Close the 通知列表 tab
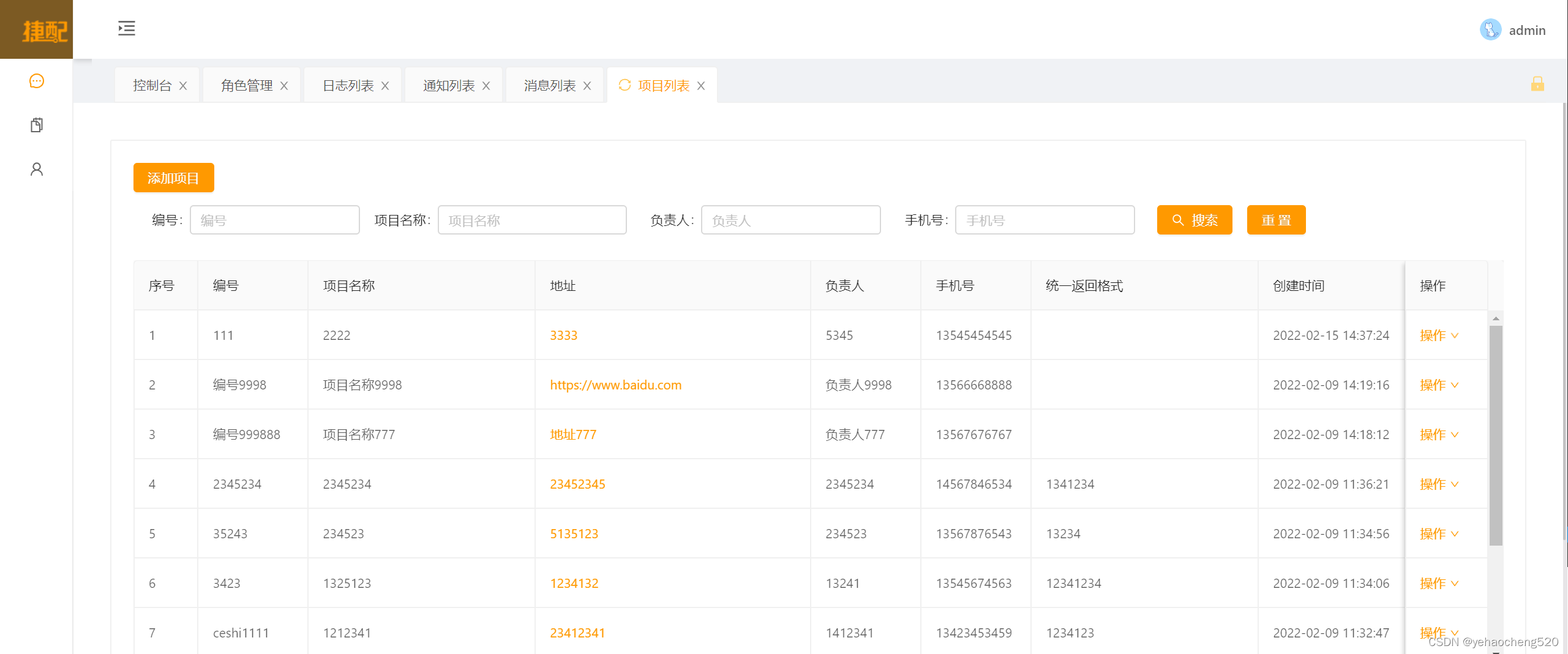Image resolution: width=1568 pixels, height=654 pixels. click(486, 86)
